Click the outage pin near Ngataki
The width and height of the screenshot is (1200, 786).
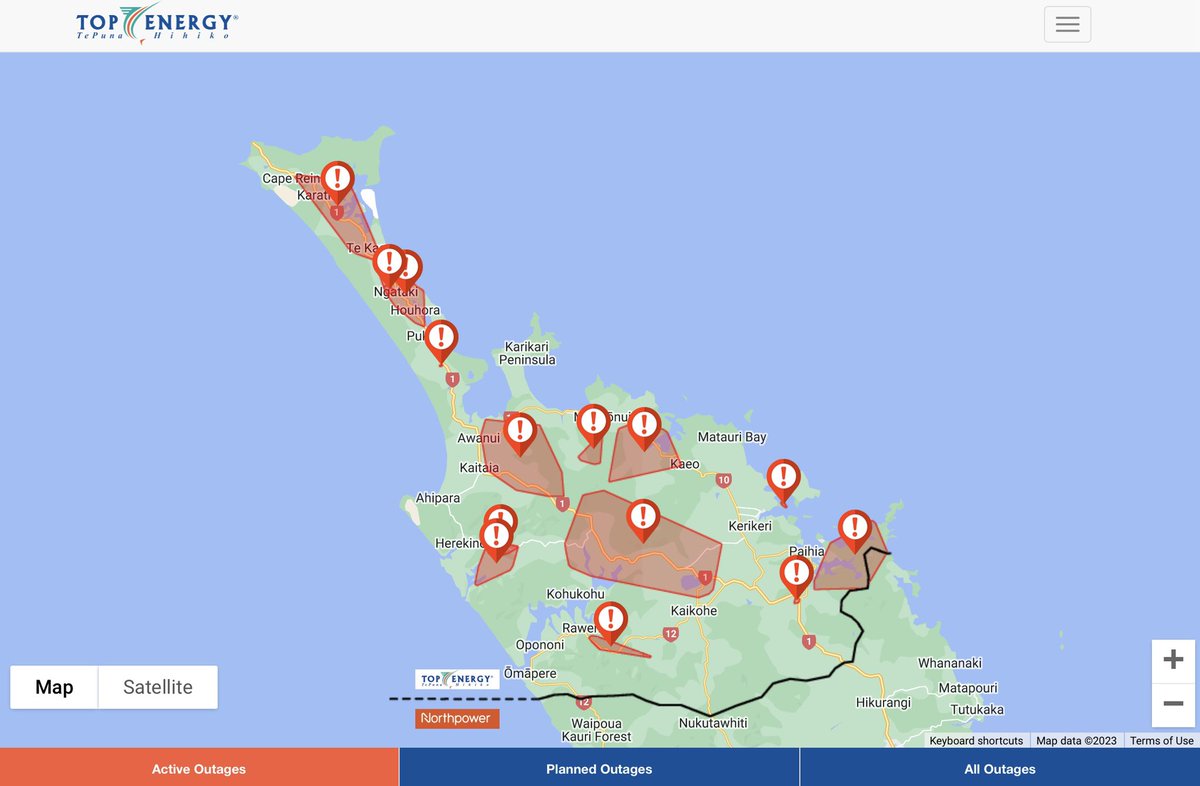(x=389, y=261)
